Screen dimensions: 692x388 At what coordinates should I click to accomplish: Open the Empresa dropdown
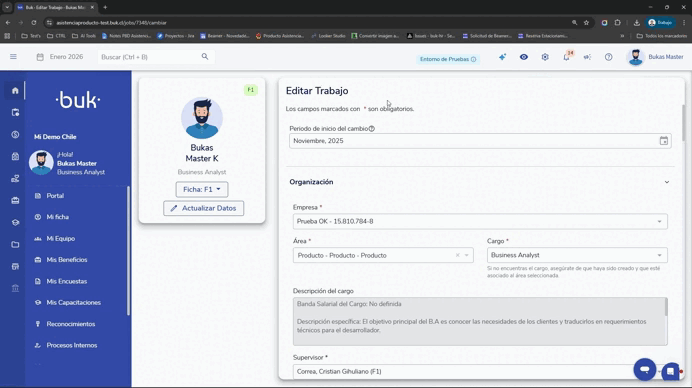pos(480,221)
